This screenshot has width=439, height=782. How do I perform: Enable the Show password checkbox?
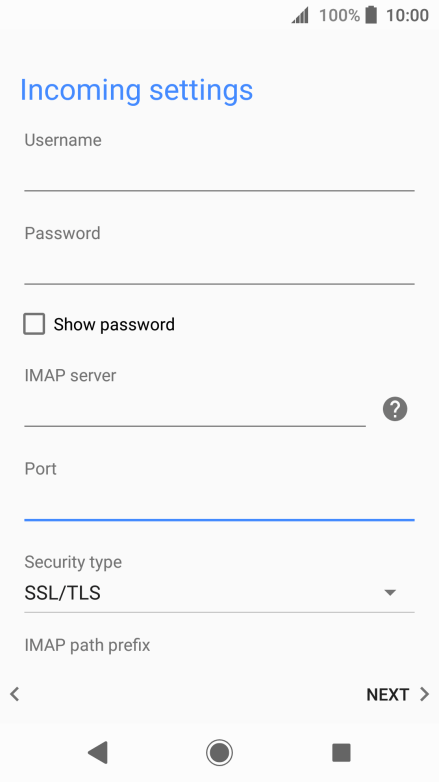[34, 324]
